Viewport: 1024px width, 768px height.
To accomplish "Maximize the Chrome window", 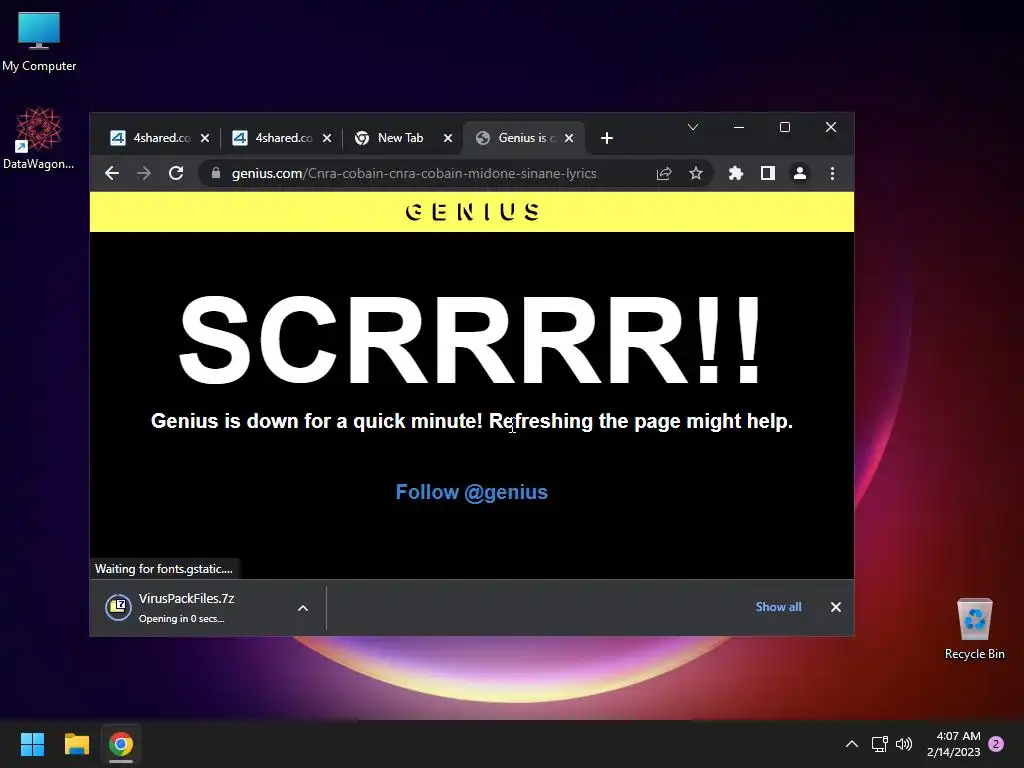I will 785,127.
